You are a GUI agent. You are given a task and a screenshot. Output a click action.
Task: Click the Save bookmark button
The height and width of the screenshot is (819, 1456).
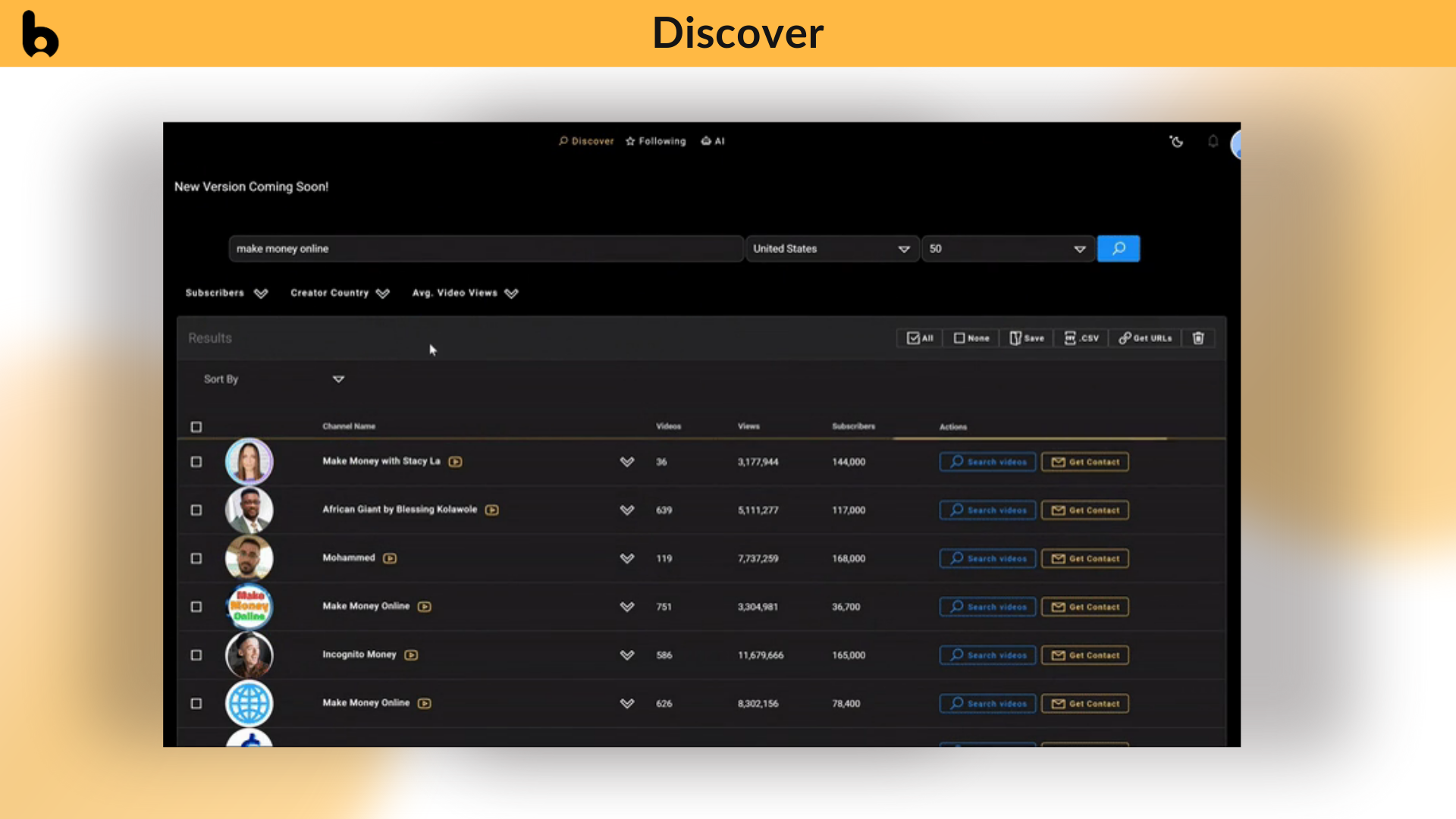[x=1027, y=338]
